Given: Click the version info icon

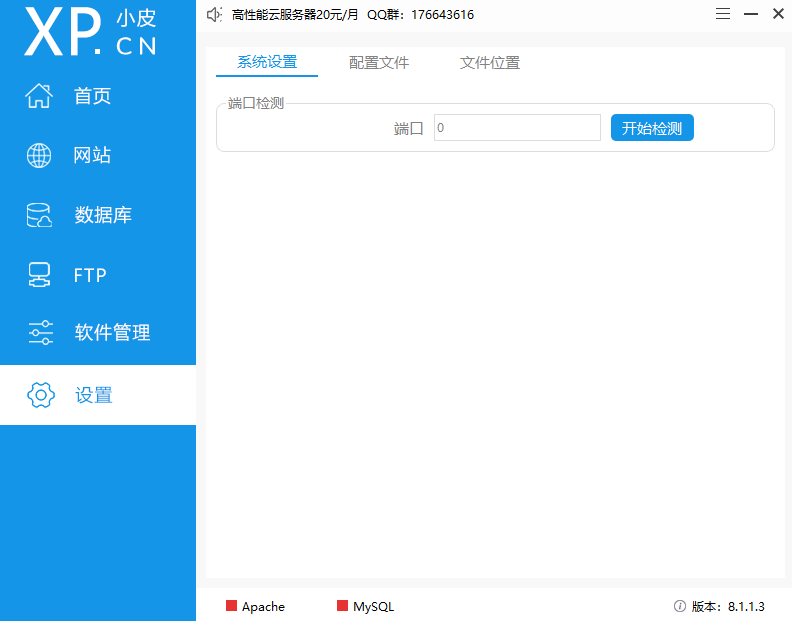Looking at the screenshot, I should click(x=680, y=606).
